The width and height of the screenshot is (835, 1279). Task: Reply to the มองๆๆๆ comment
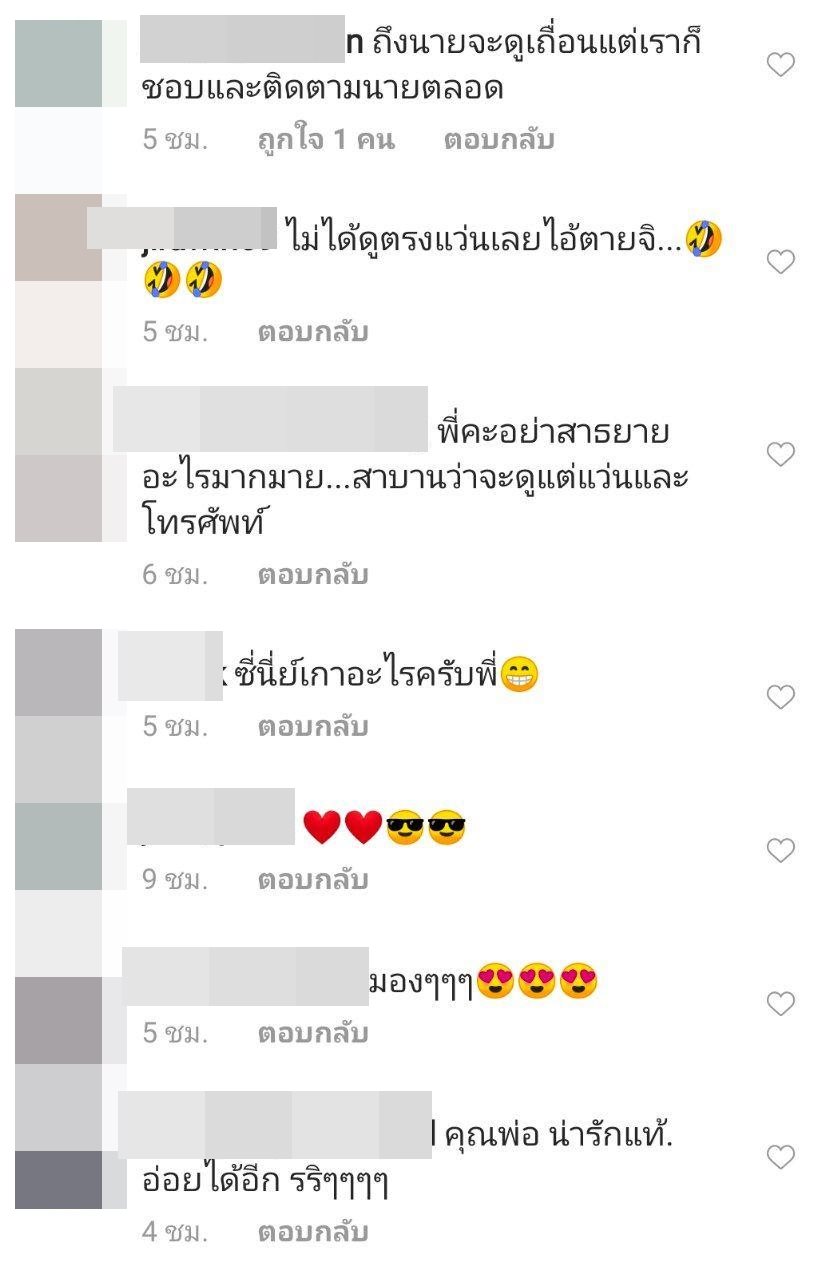(313, 1033)
